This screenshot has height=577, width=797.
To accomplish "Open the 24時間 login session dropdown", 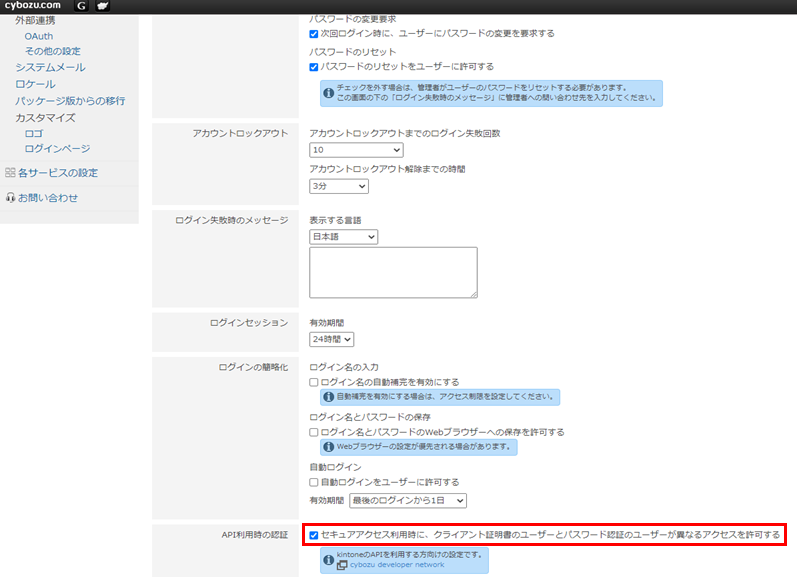I will tap(332, 340).
